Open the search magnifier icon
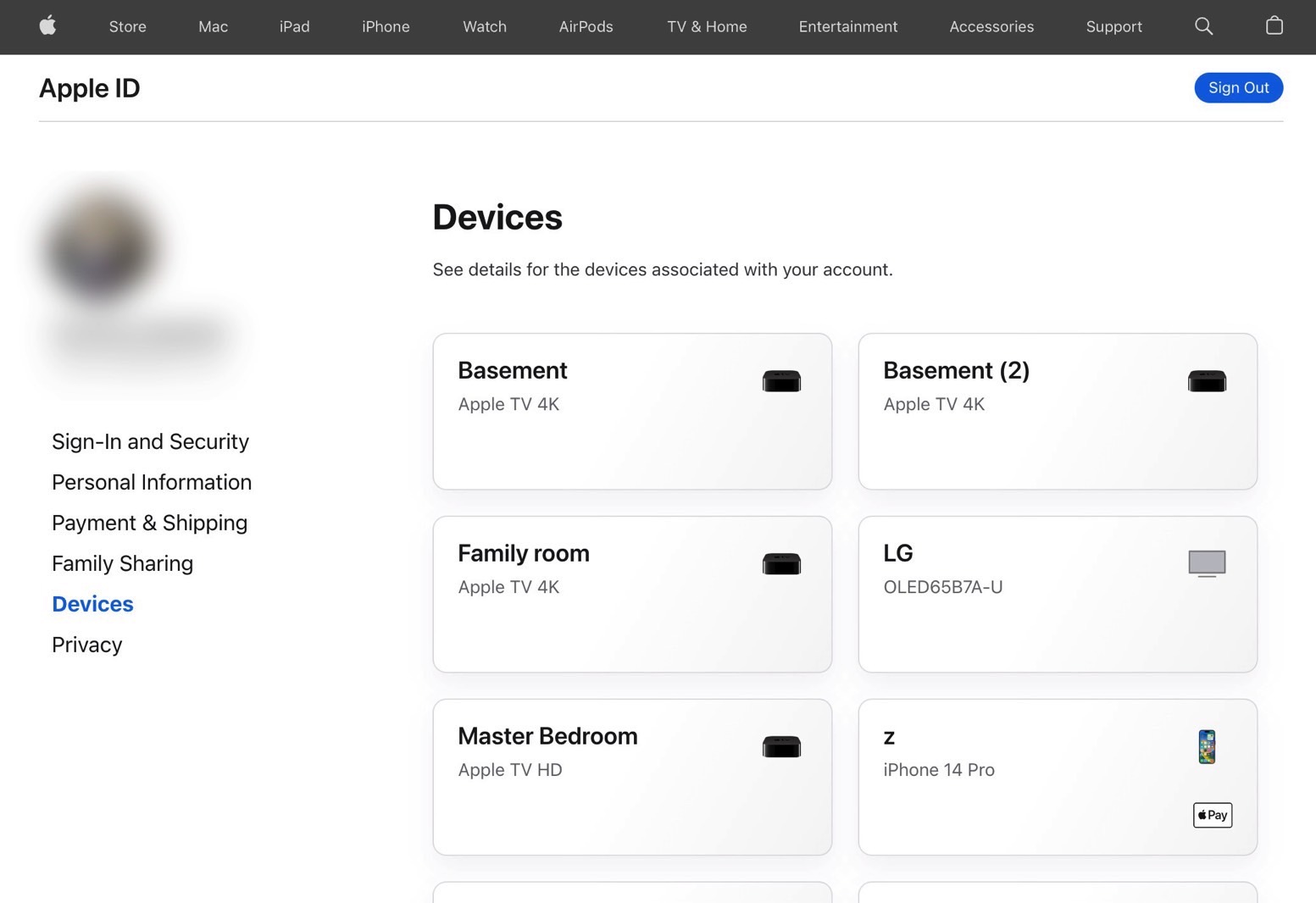This screenshot has width=1316, height=903. point(1203,26)
